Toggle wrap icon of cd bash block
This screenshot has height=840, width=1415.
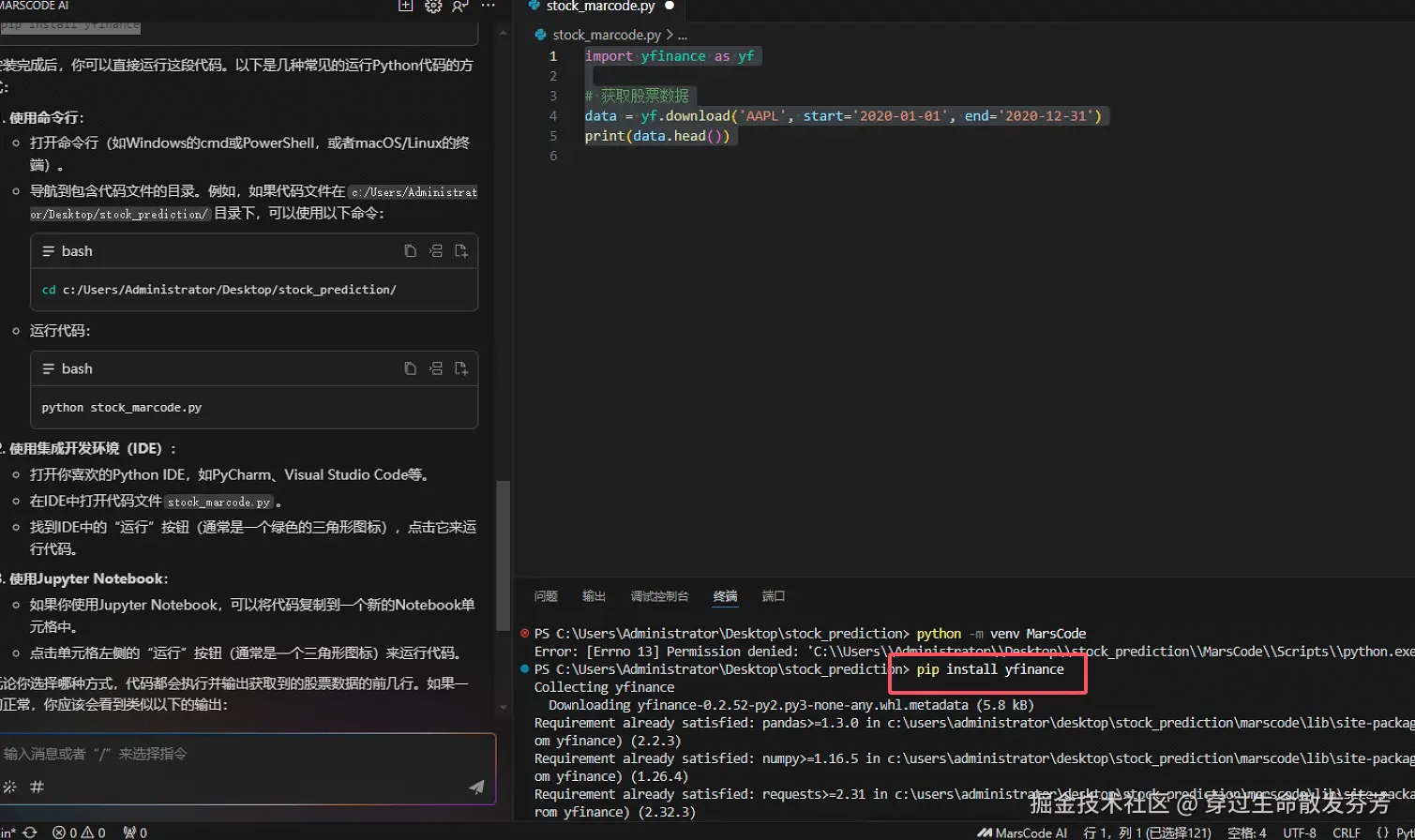click(49, 251)
